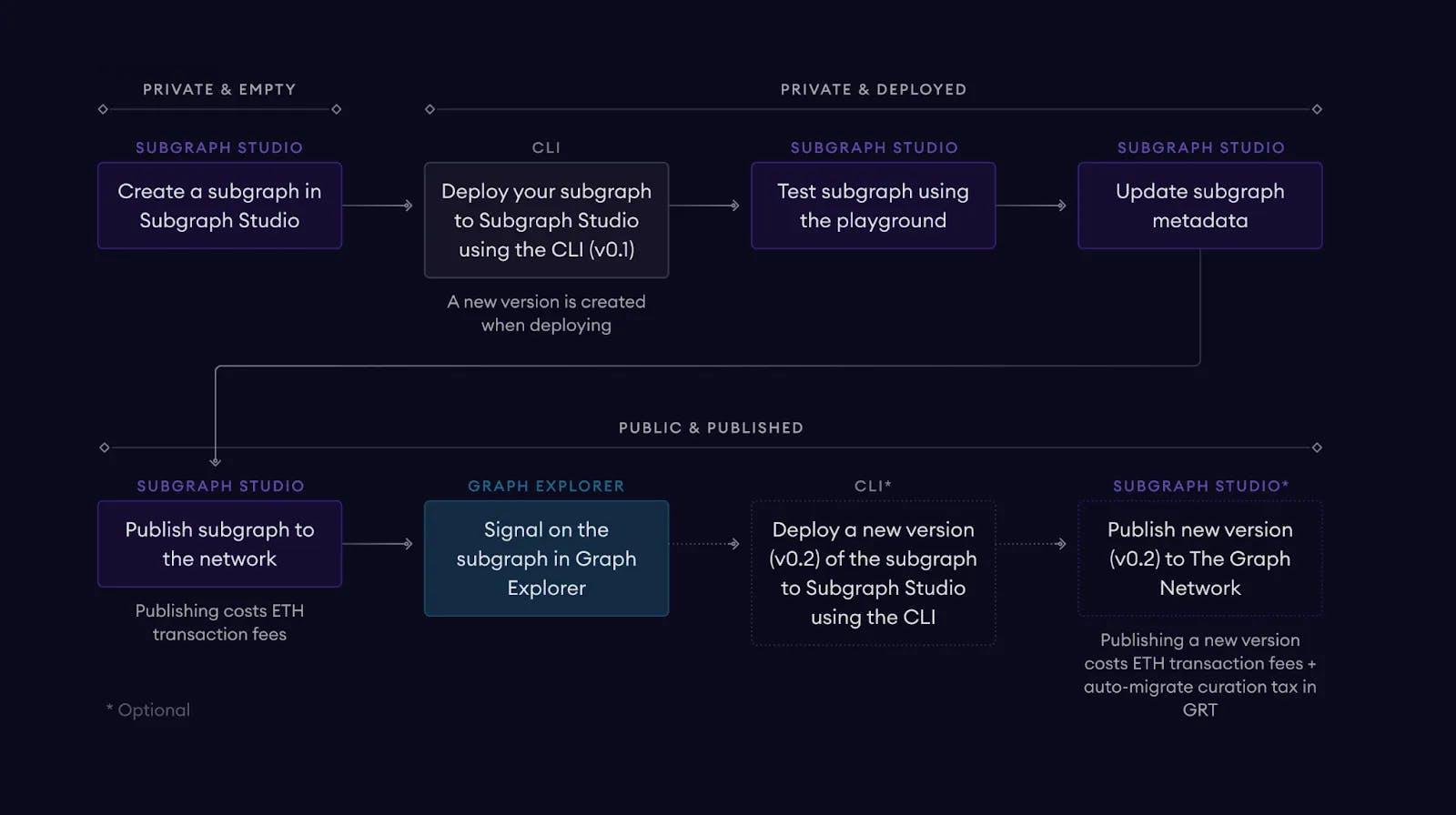Click the down arrowhead above Publish subgraph box

pos(216,461)
